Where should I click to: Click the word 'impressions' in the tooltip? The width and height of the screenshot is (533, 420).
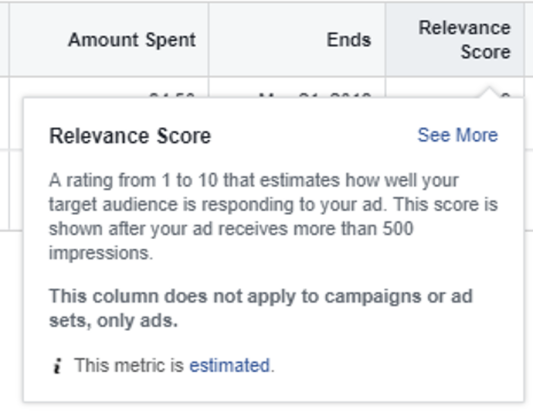[99, 253]
